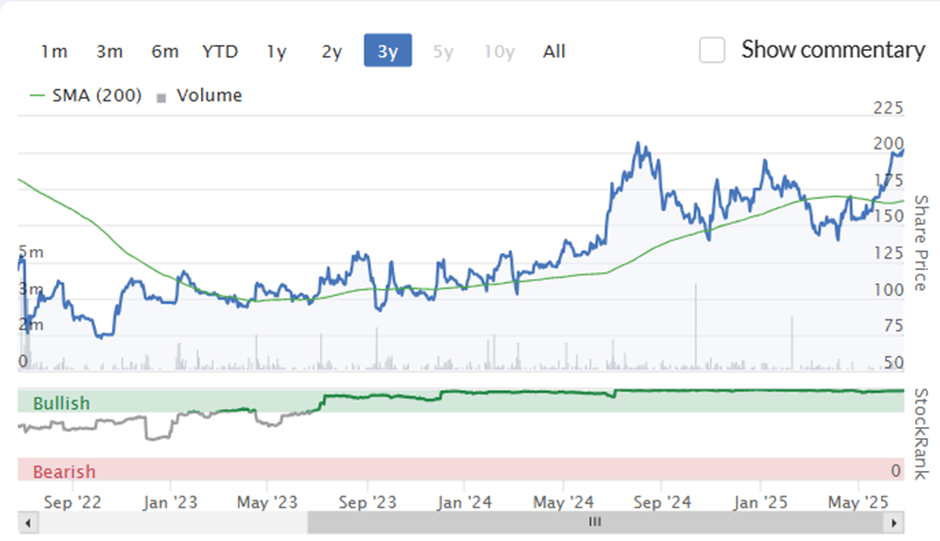The width and height of the screenshot is (940, 541).
Task: Select the 3m time range
Action: 109,52
